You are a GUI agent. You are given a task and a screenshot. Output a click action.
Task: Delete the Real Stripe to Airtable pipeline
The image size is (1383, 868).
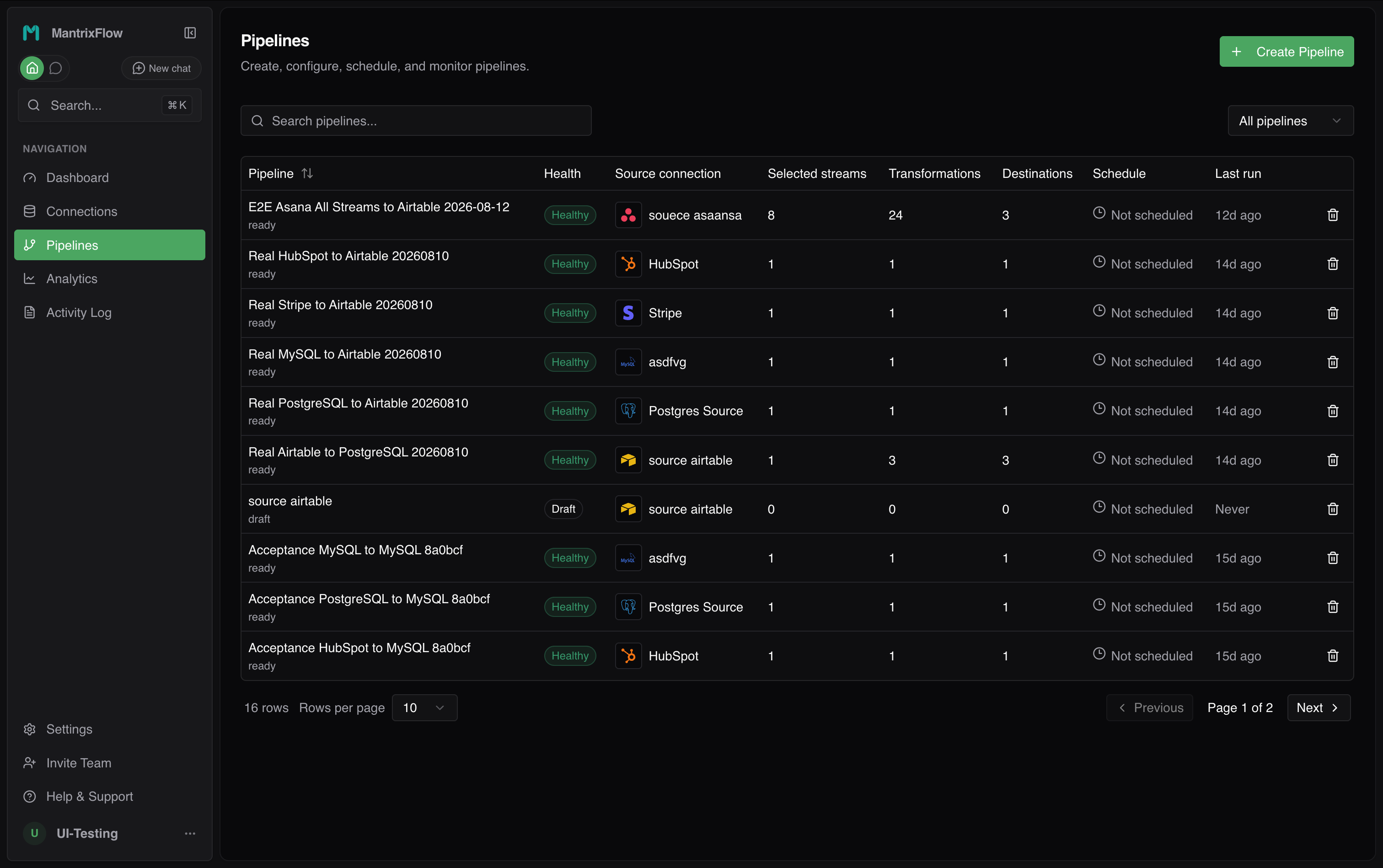(x=1333, y=313)
